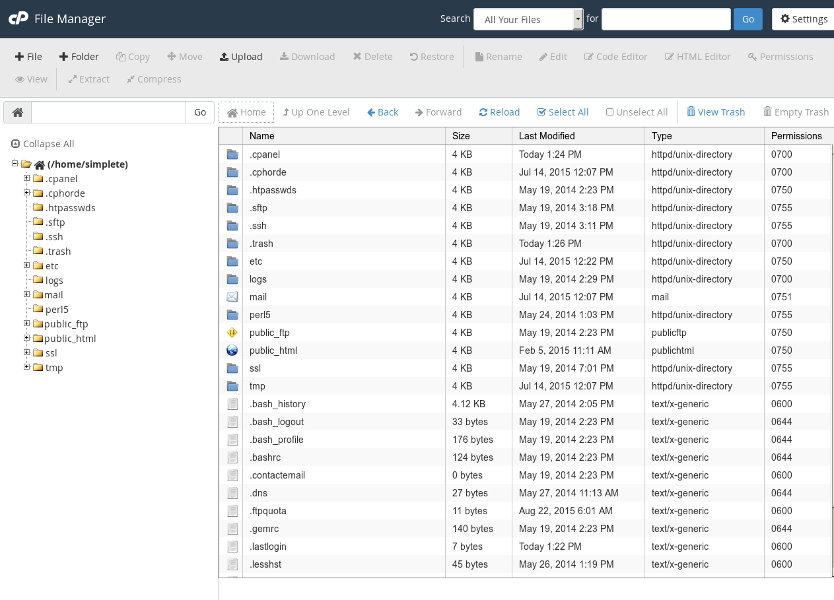This screenshot has height=600, width=834.
Task: Expand the ssl tree node
Action: 27,352
